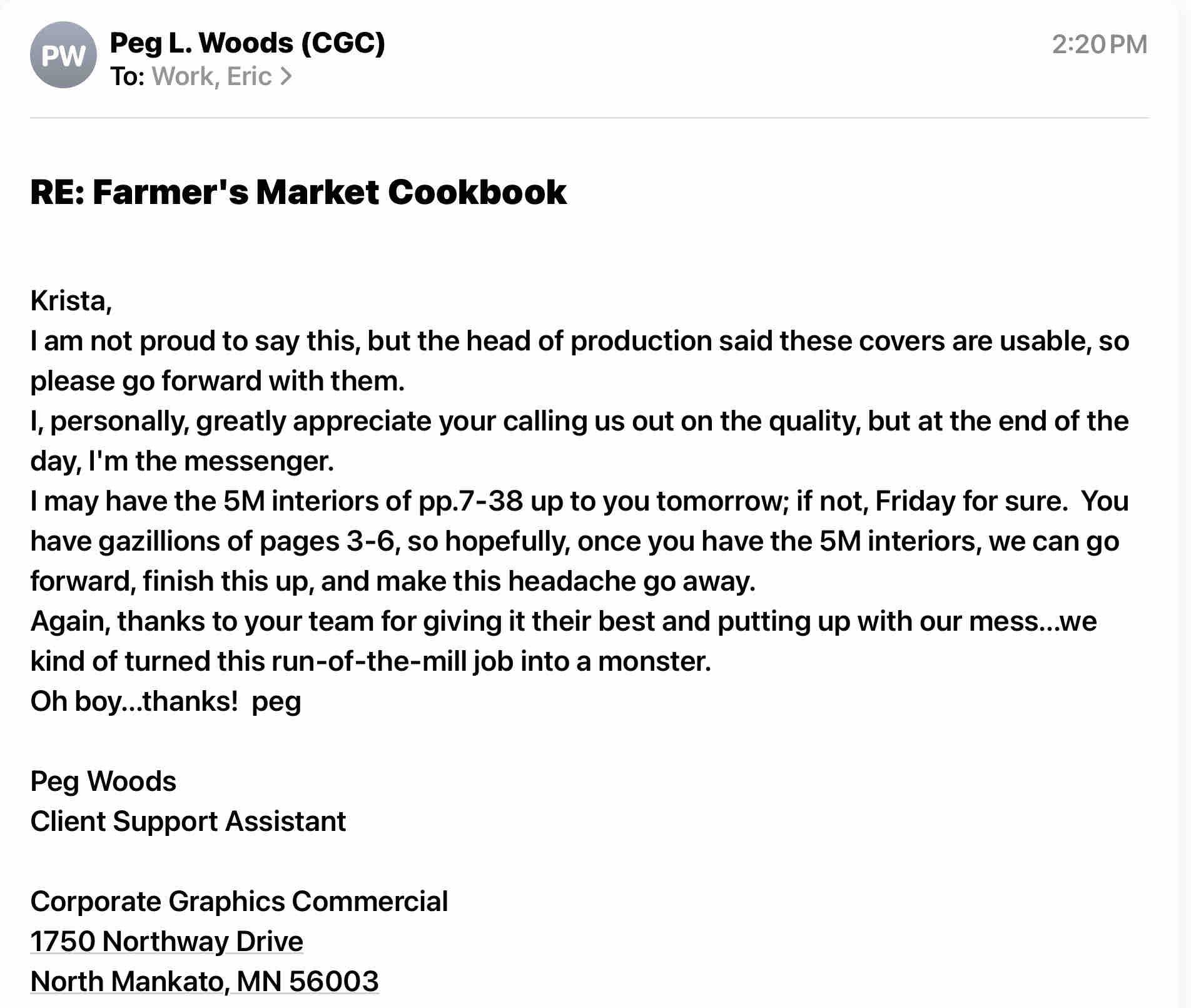Click the Corporate Graphics Commercial company line

(x=239, y=901)
